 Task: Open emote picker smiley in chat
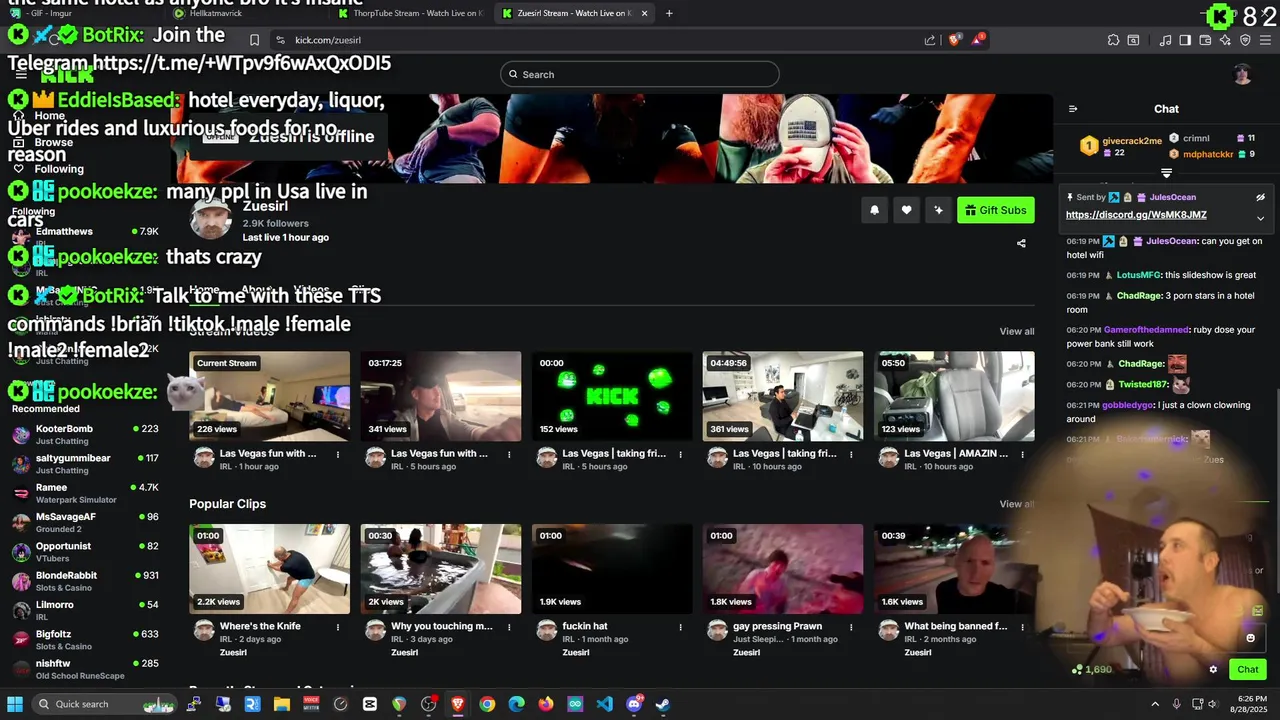pyautogui.click(x=1250, y=638)
